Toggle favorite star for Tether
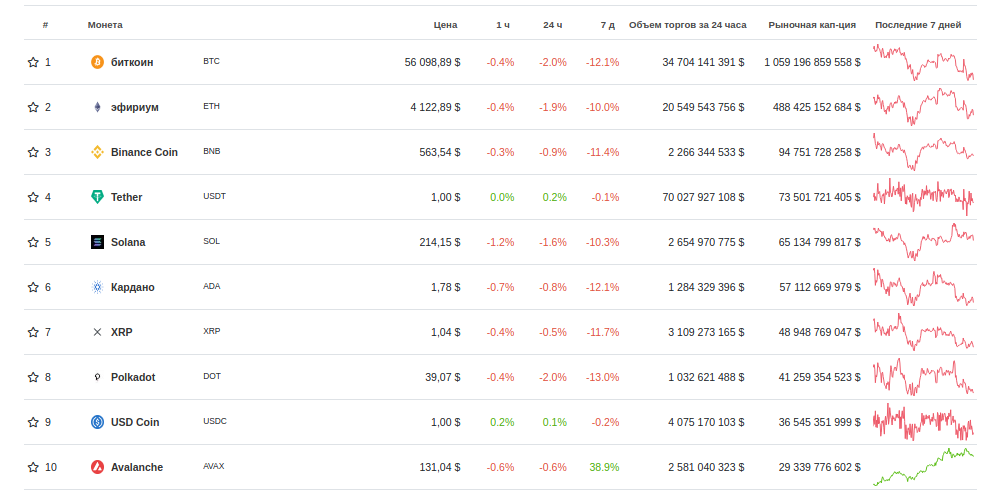 [33, 197]
